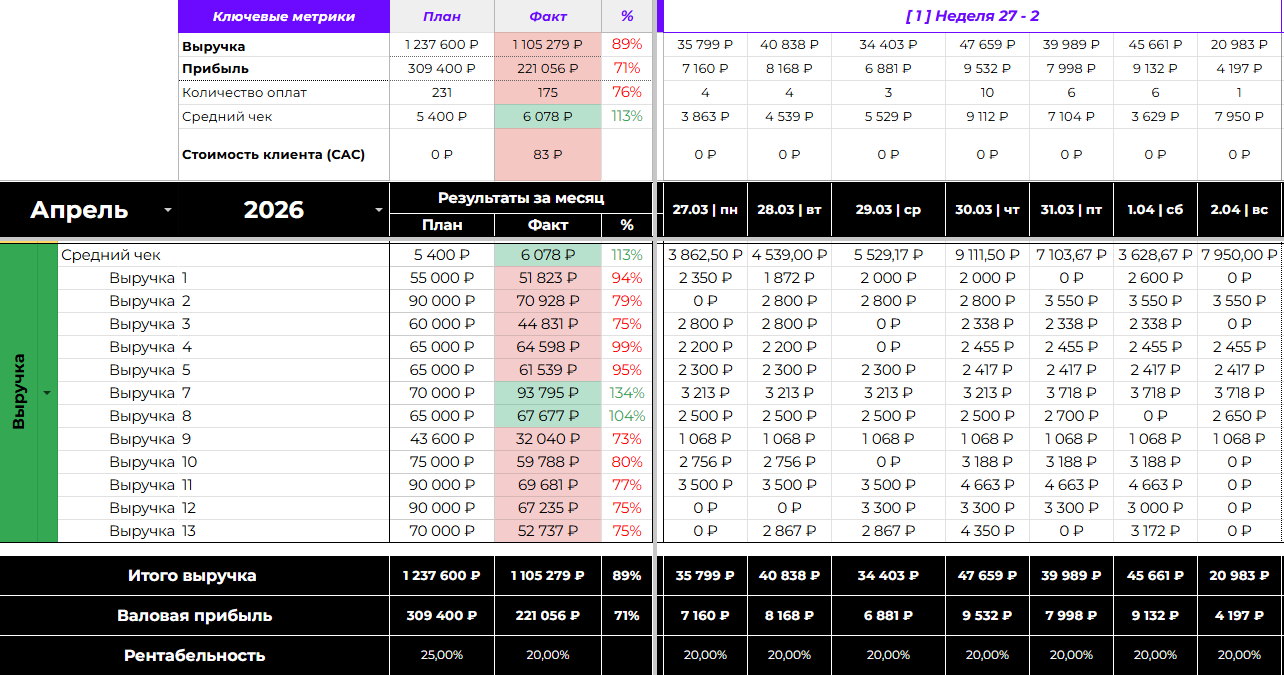Select the '2.04 | вс' date column header
The width and height of the screenshot is (1284, 675).
coord(1240,210)
